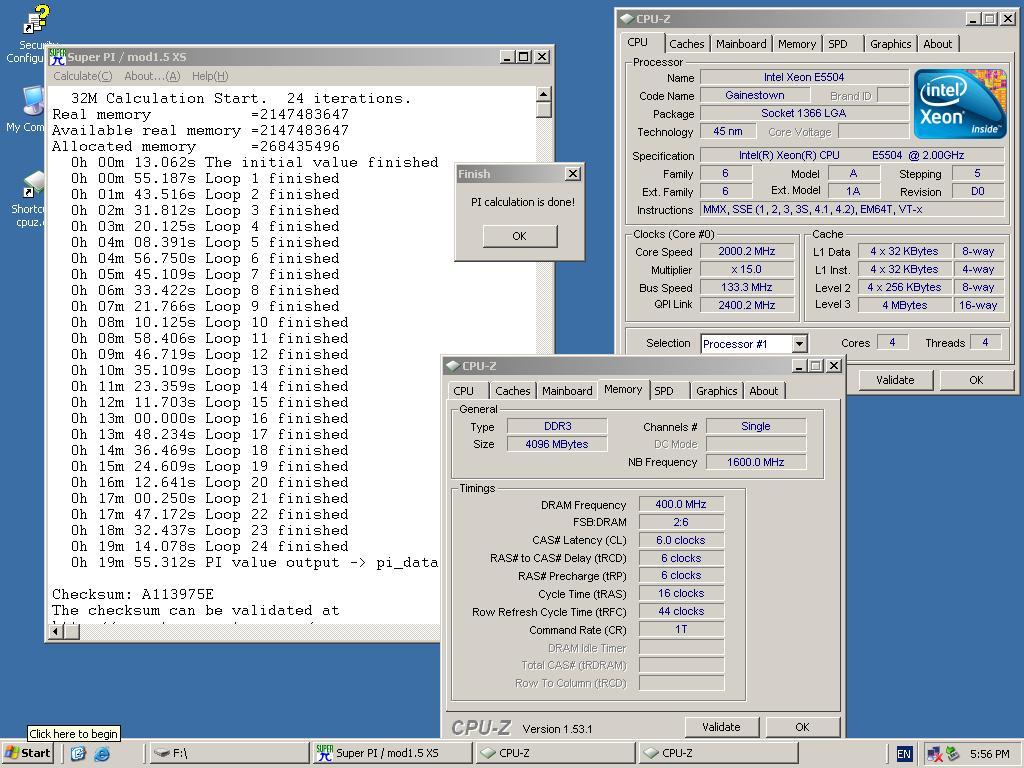Click the memory Size 4096 MBytes value
Viewport: 1024px width, 768px height.
[x=557, y=444]
